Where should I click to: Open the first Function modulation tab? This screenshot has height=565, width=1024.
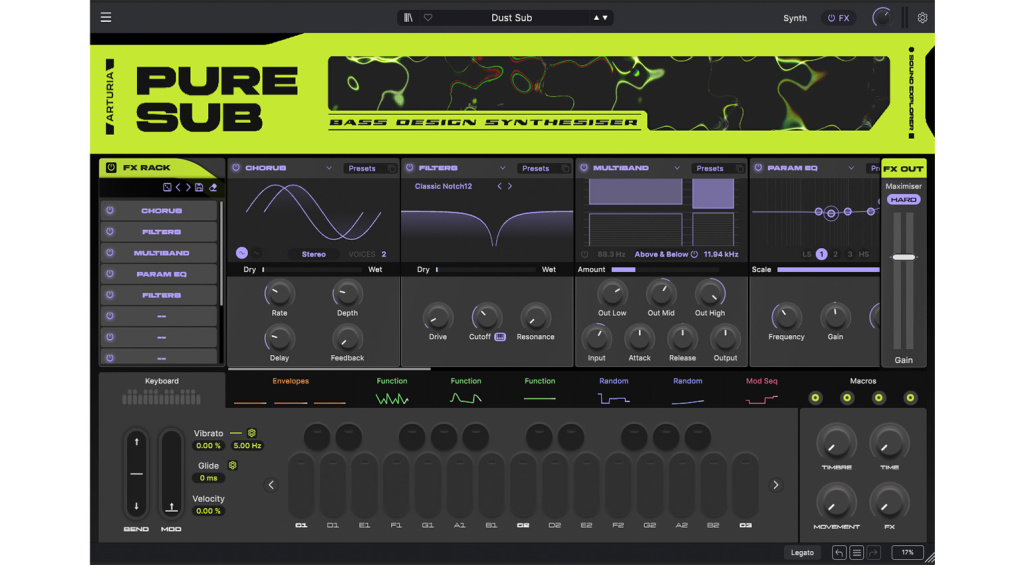click(x=392, y=389)
